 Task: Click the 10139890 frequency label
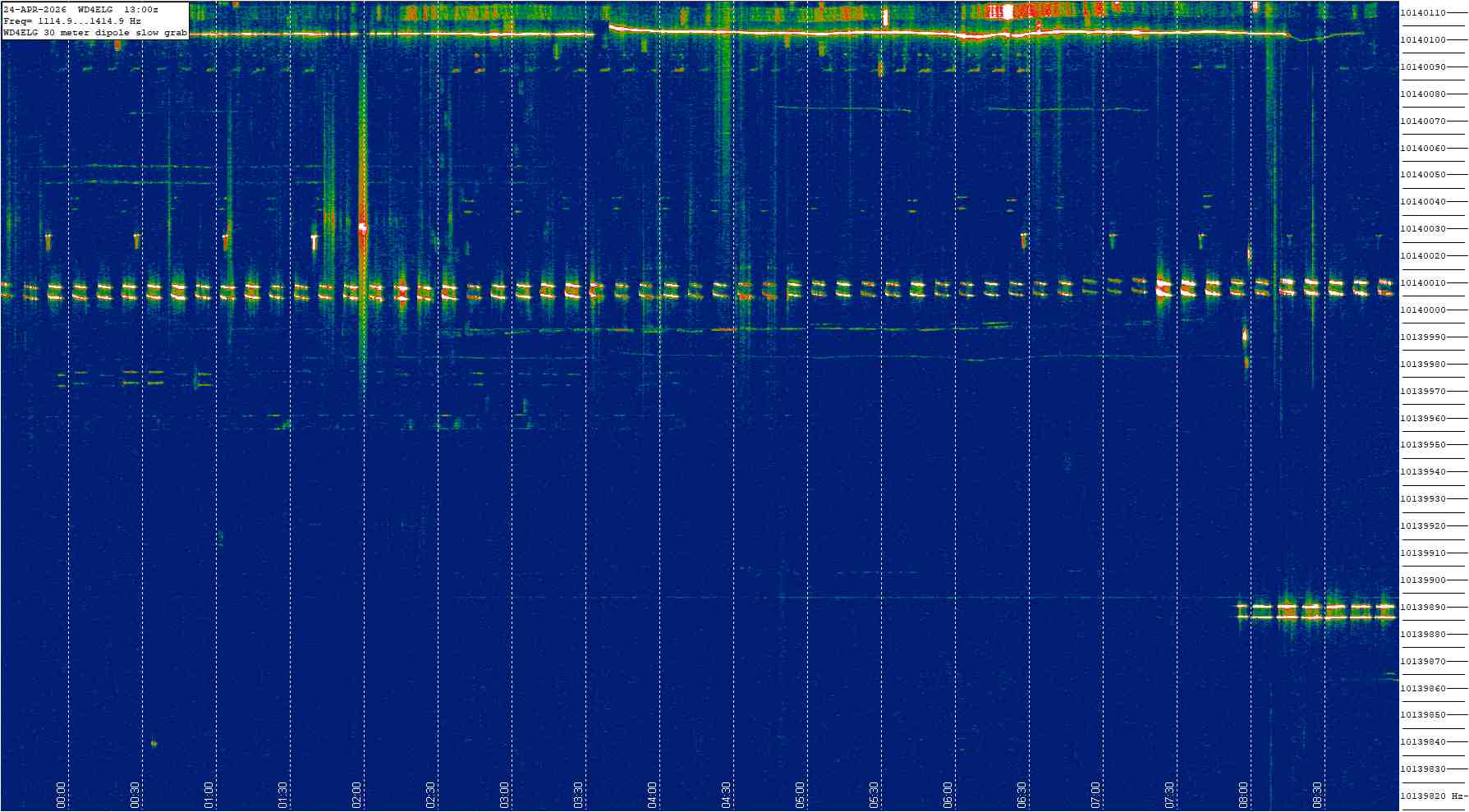coord(1423,608)
